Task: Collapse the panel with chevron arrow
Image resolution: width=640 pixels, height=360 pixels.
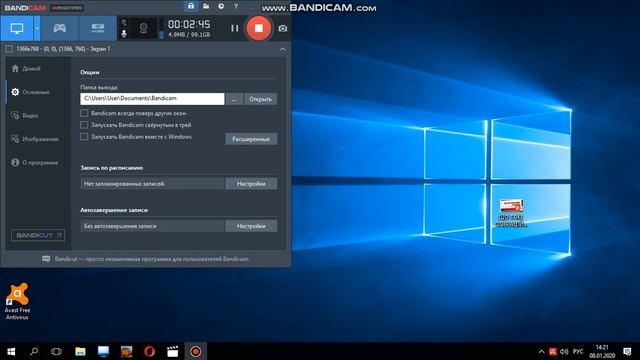Action: (x=283, y=49)
